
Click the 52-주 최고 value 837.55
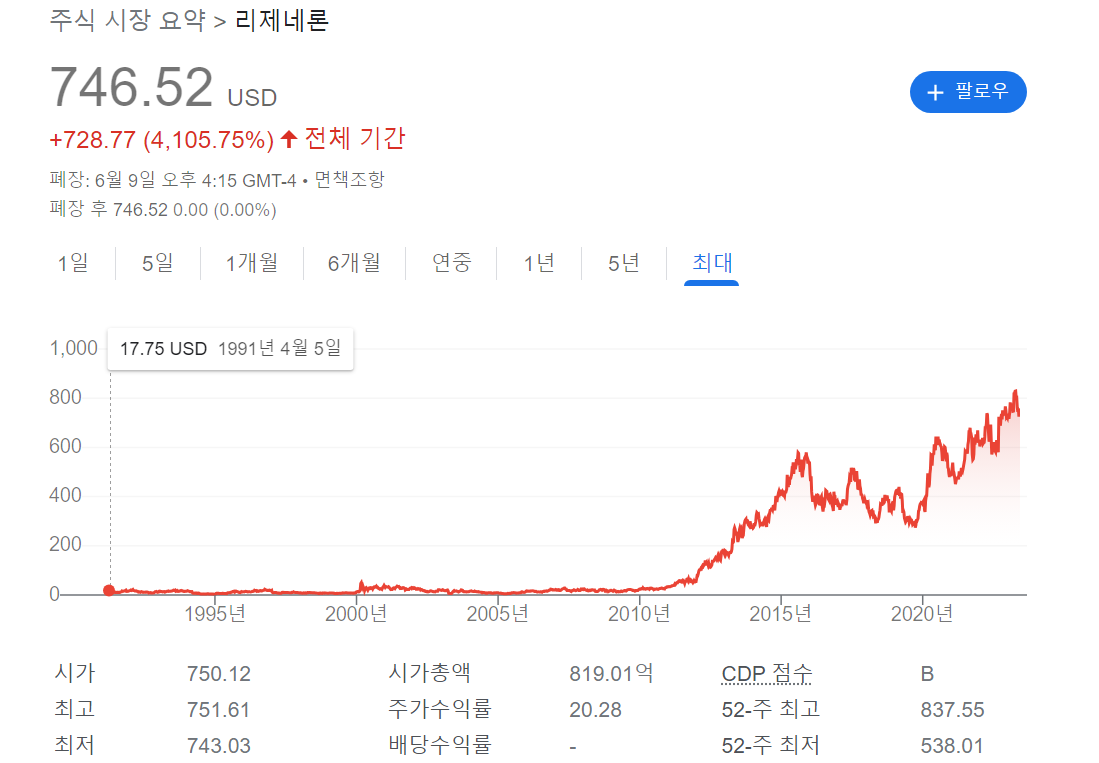pos(953,710)
